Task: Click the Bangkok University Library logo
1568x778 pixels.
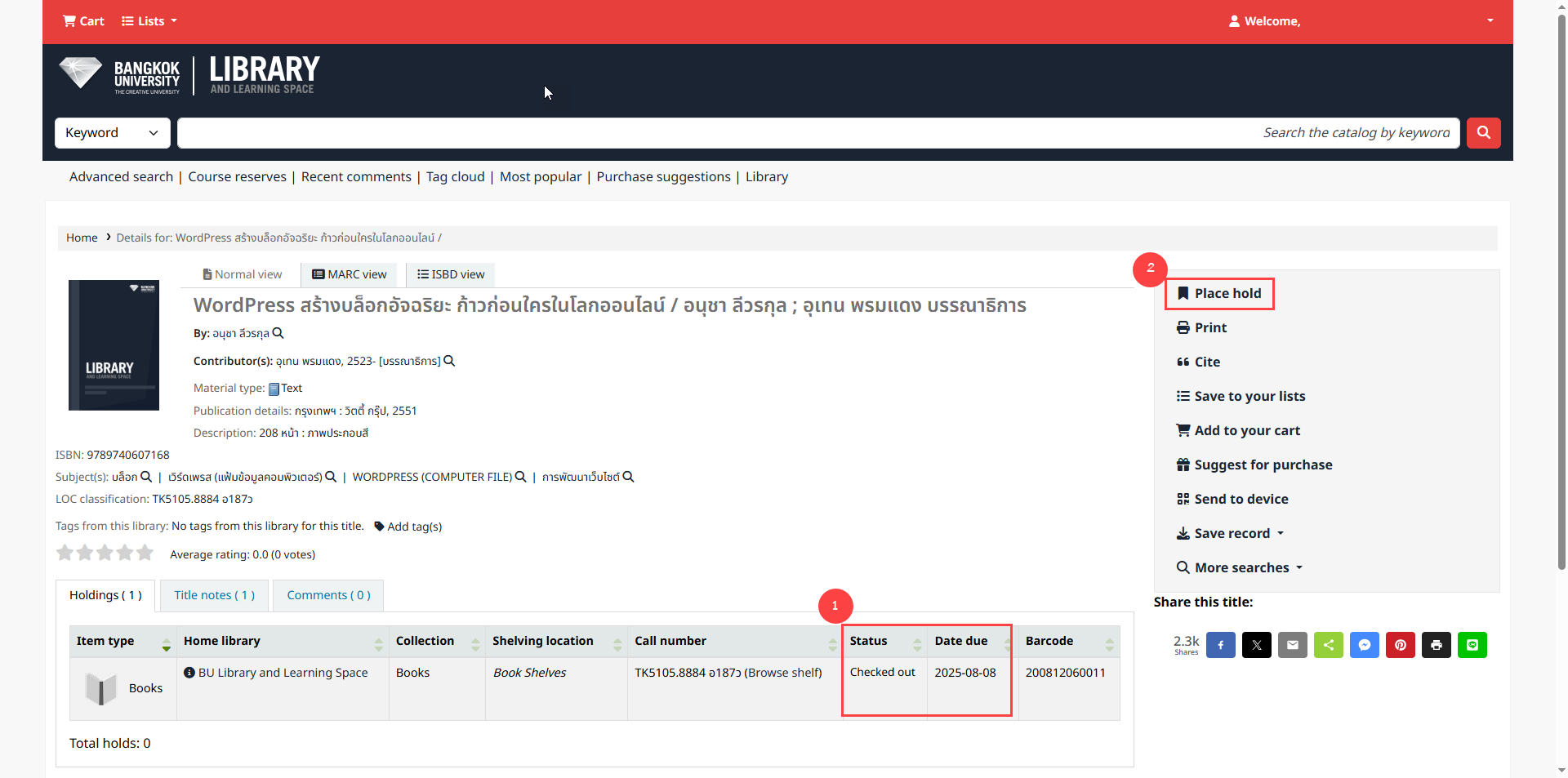Action: coord(189,75)
